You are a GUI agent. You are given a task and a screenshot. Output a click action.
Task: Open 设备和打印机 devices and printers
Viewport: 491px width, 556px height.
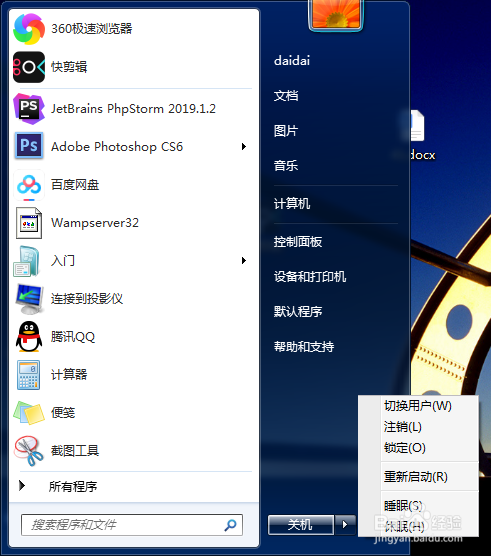[310, 277]
